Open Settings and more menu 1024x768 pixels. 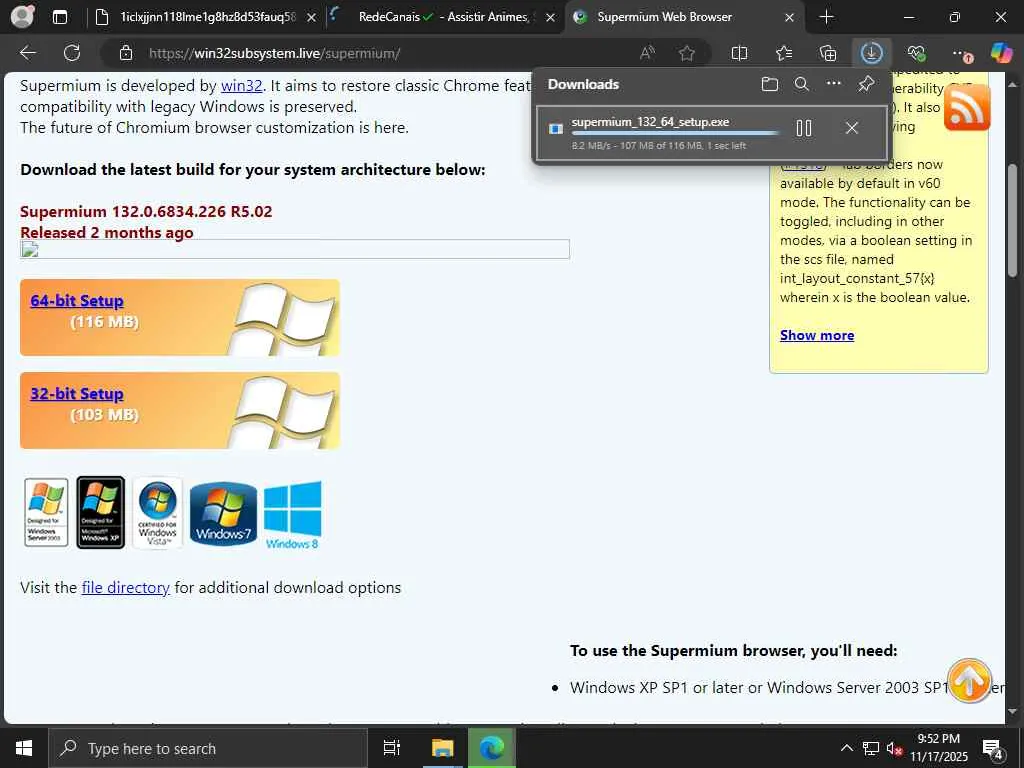(960, 53)
